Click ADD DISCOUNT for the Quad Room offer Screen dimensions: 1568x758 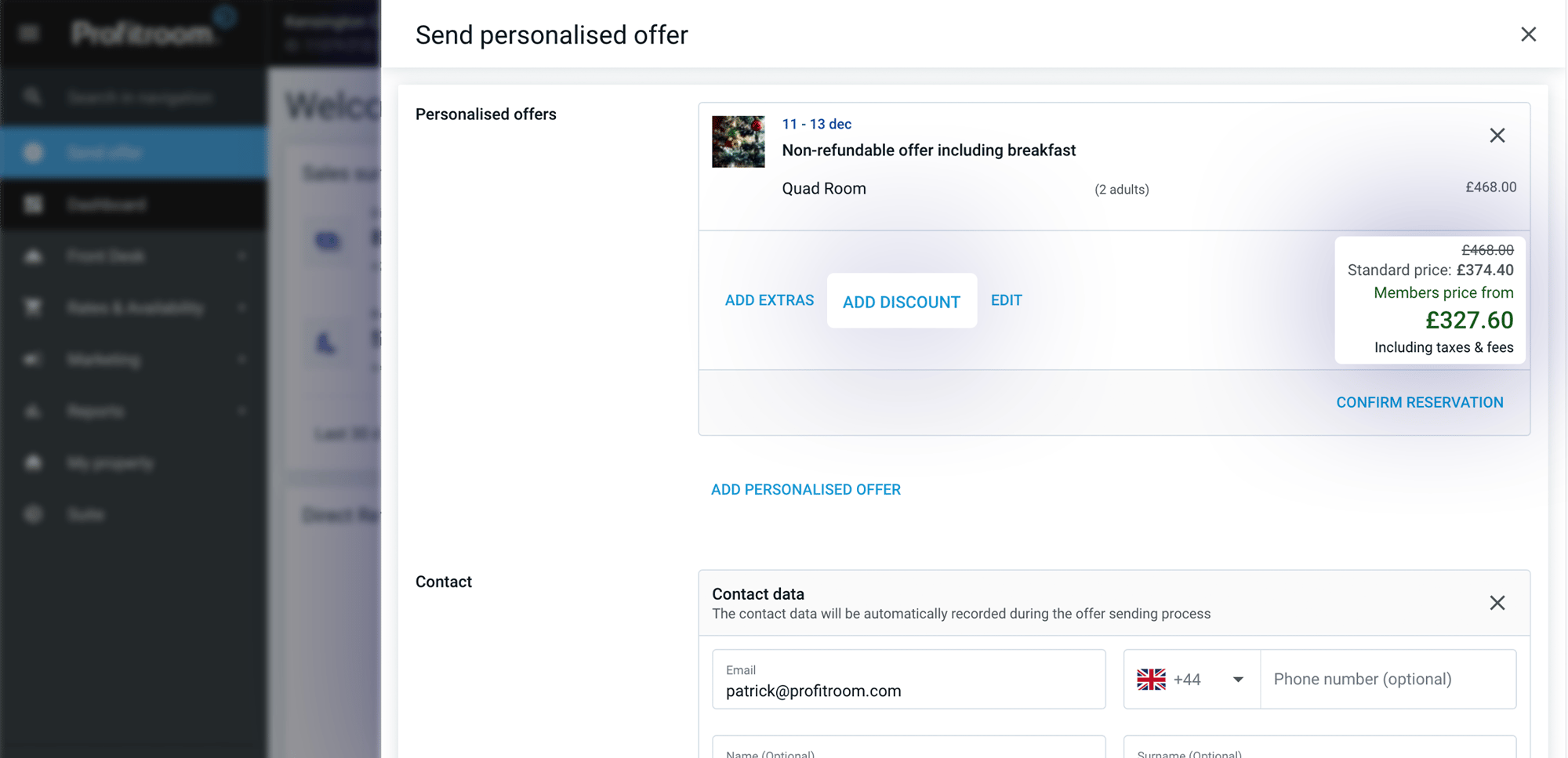tap(902, 301)
